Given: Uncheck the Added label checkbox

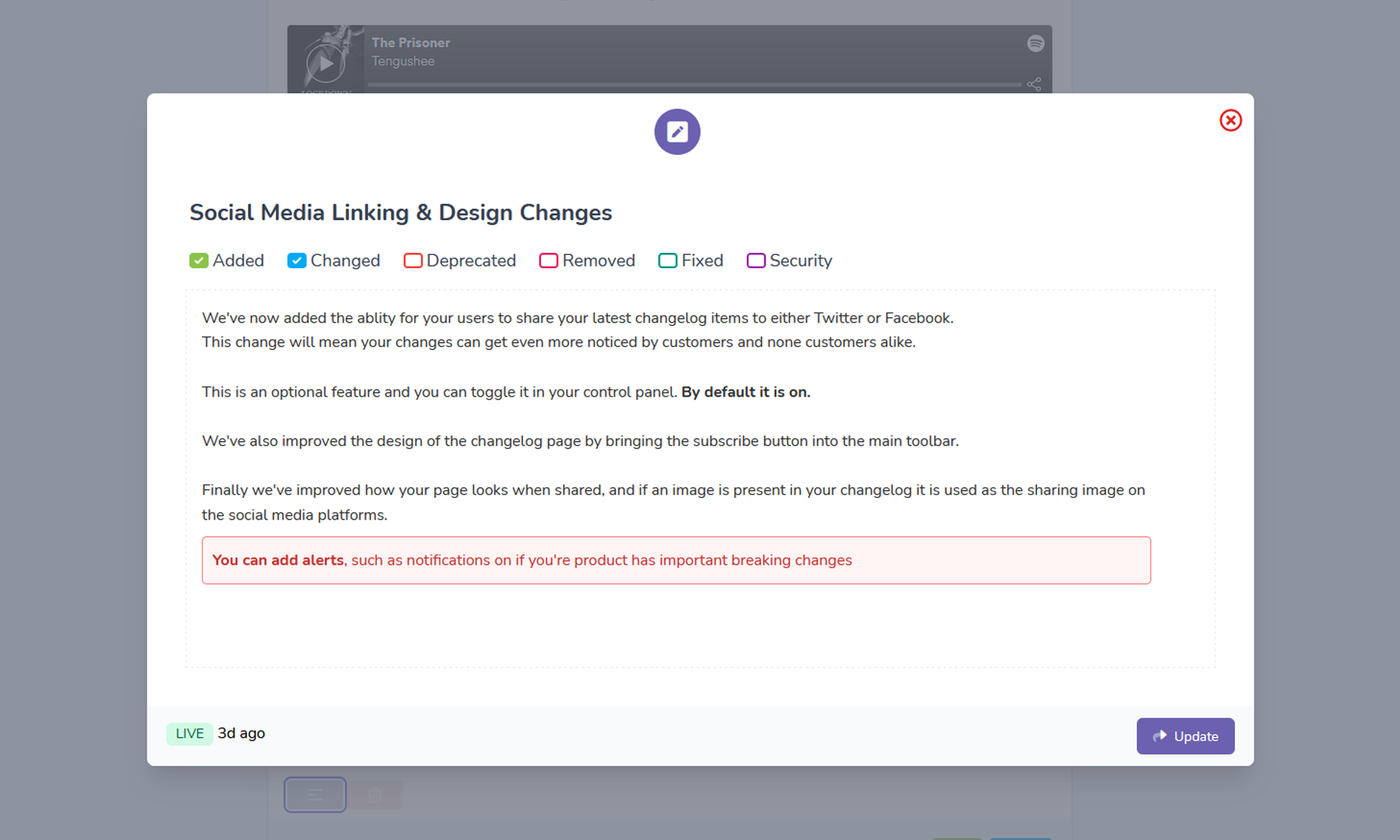Looking at the screenshot, I should [198, 260].
